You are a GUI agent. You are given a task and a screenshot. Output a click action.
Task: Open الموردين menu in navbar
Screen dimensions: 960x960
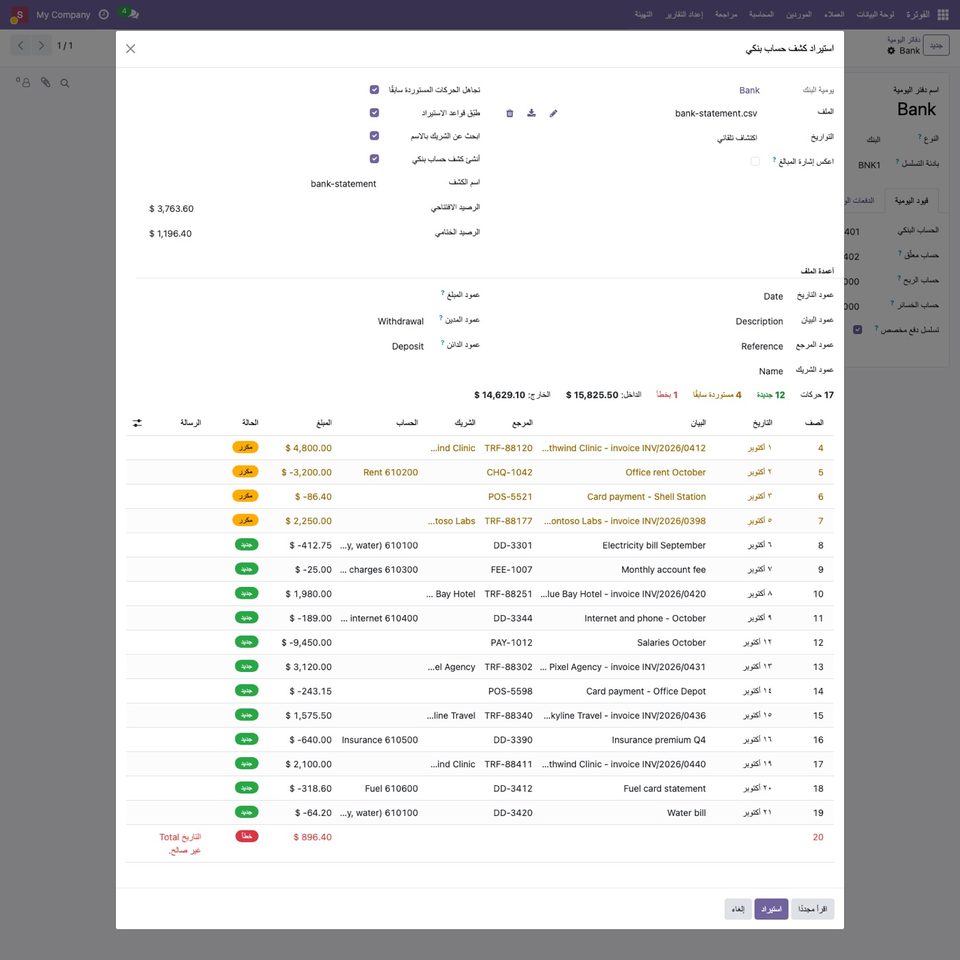tap(798, 14)
